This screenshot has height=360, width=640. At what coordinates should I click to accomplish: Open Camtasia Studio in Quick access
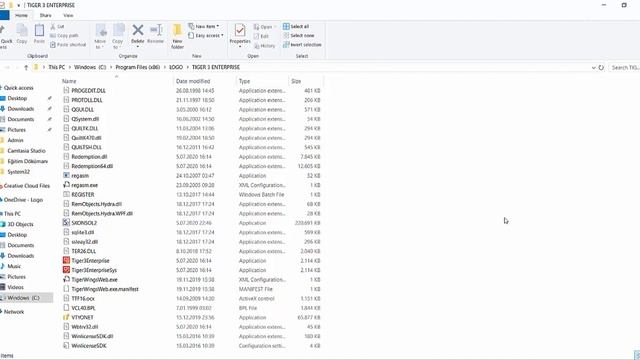click(x=26, y=151)
